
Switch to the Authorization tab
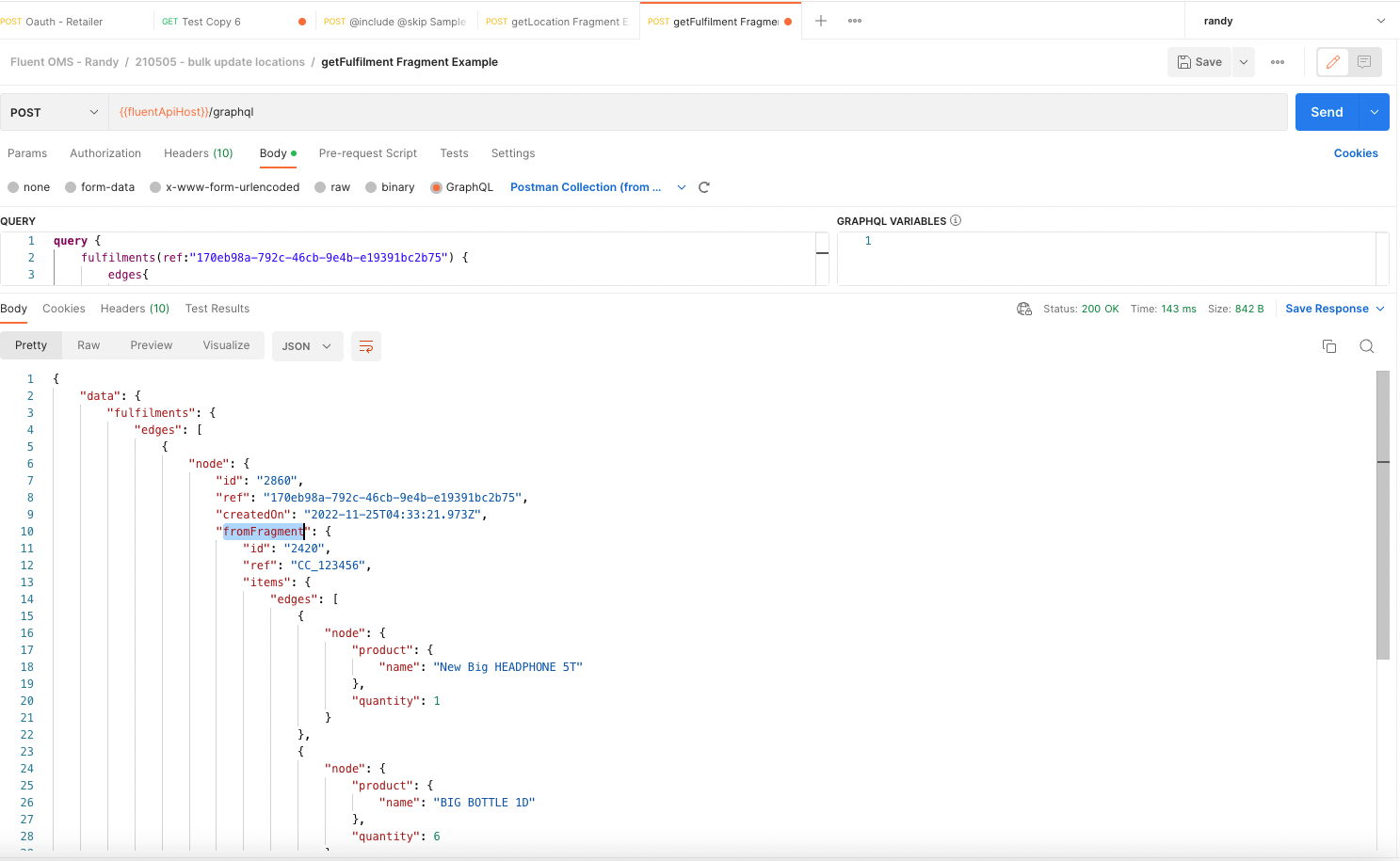[105, 153]
